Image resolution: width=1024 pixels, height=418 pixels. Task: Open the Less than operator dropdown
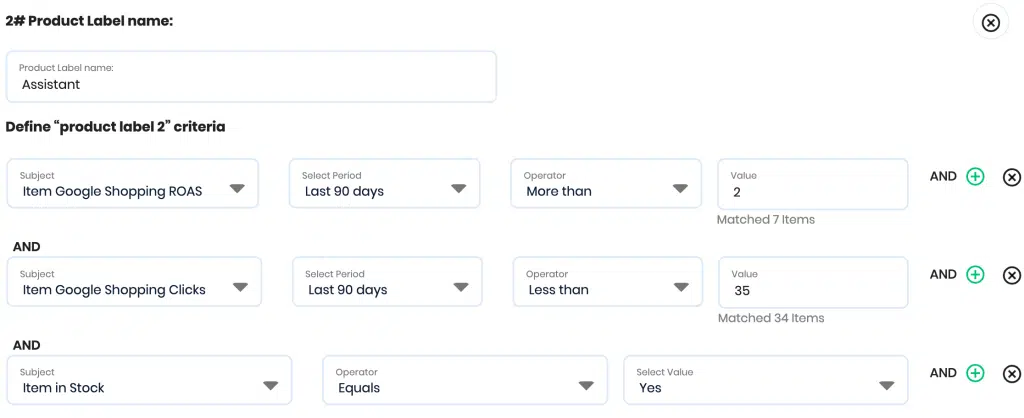(608, 281)
